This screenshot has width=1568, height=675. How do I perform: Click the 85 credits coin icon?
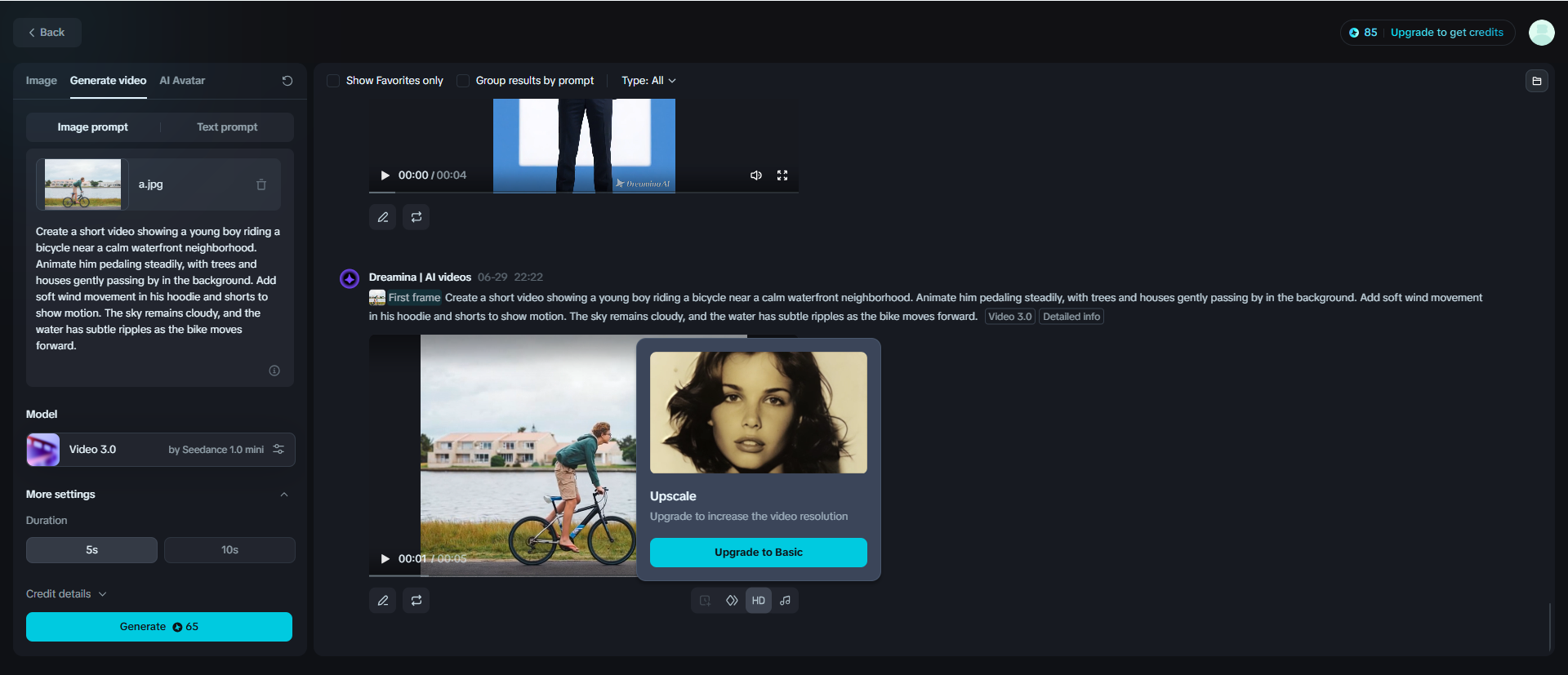[x=1354, y=33]
